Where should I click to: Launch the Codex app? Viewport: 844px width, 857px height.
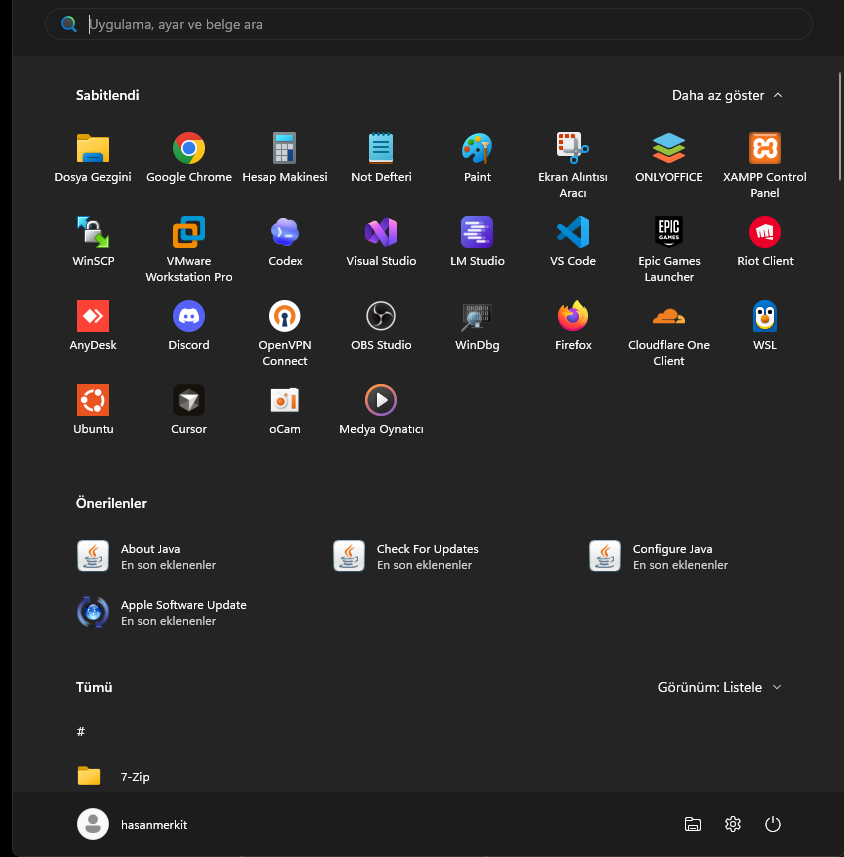285,242
